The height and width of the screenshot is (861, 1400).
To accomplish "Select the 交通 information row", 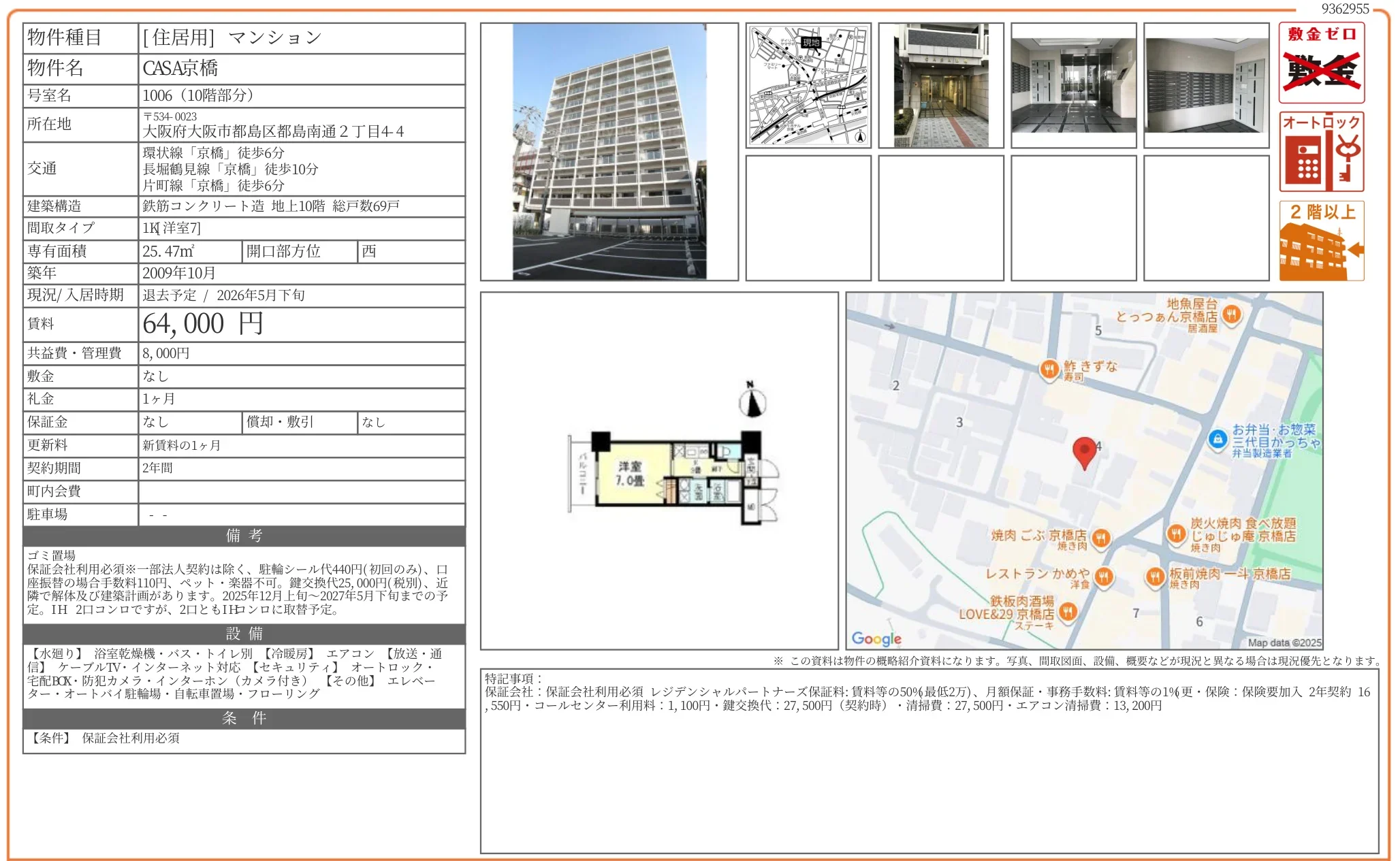I will coord(238,170).
